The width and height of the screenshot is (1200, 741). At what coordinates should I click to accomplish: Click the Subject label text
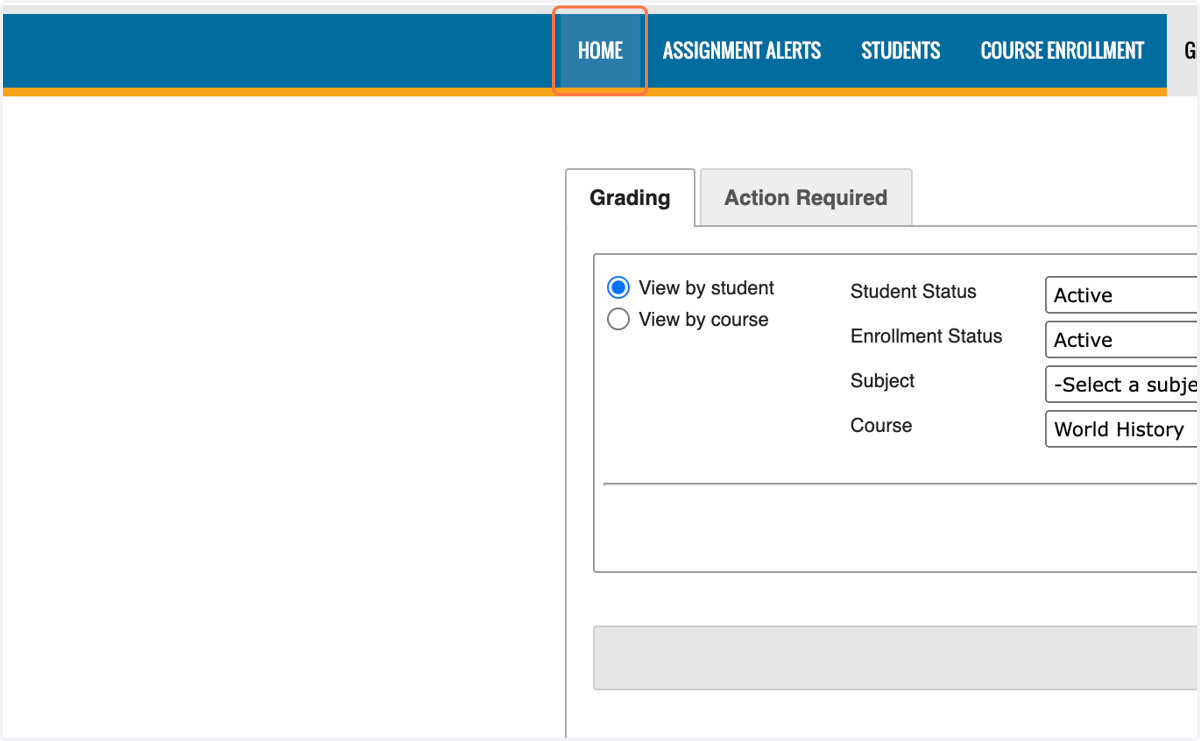[882, 381]
